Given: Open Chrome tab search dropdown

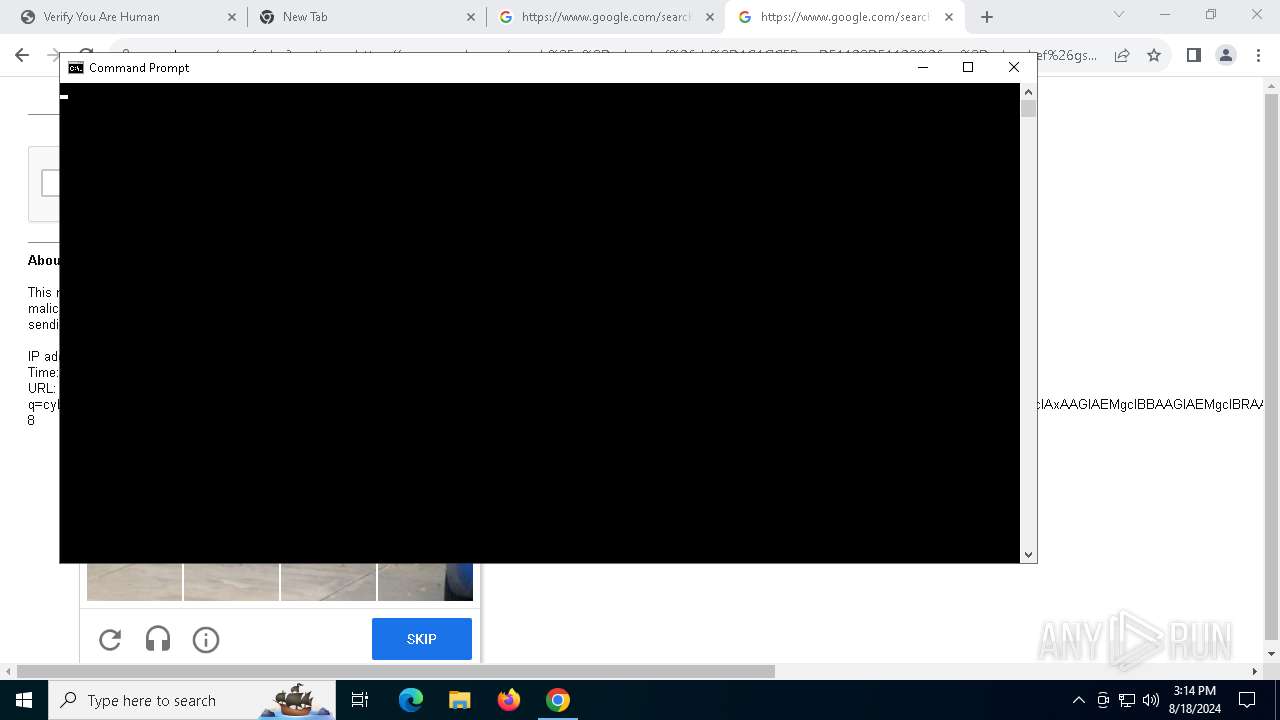Looking at the screenshot, I should pyautogui.click(x=1119, y=14).
